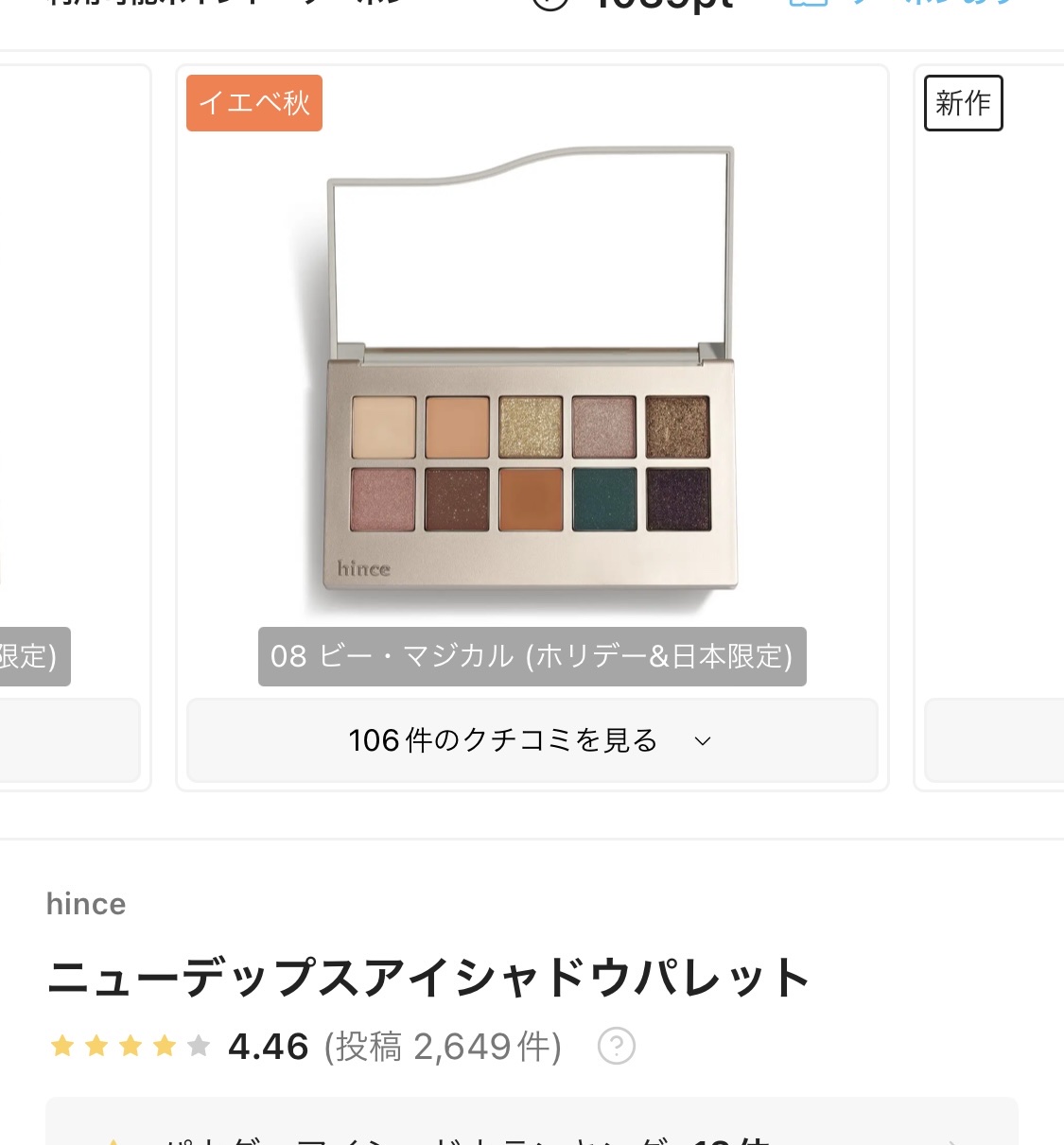Click the pink shimmer eyeshadow swatch

[x=383, y=498]
